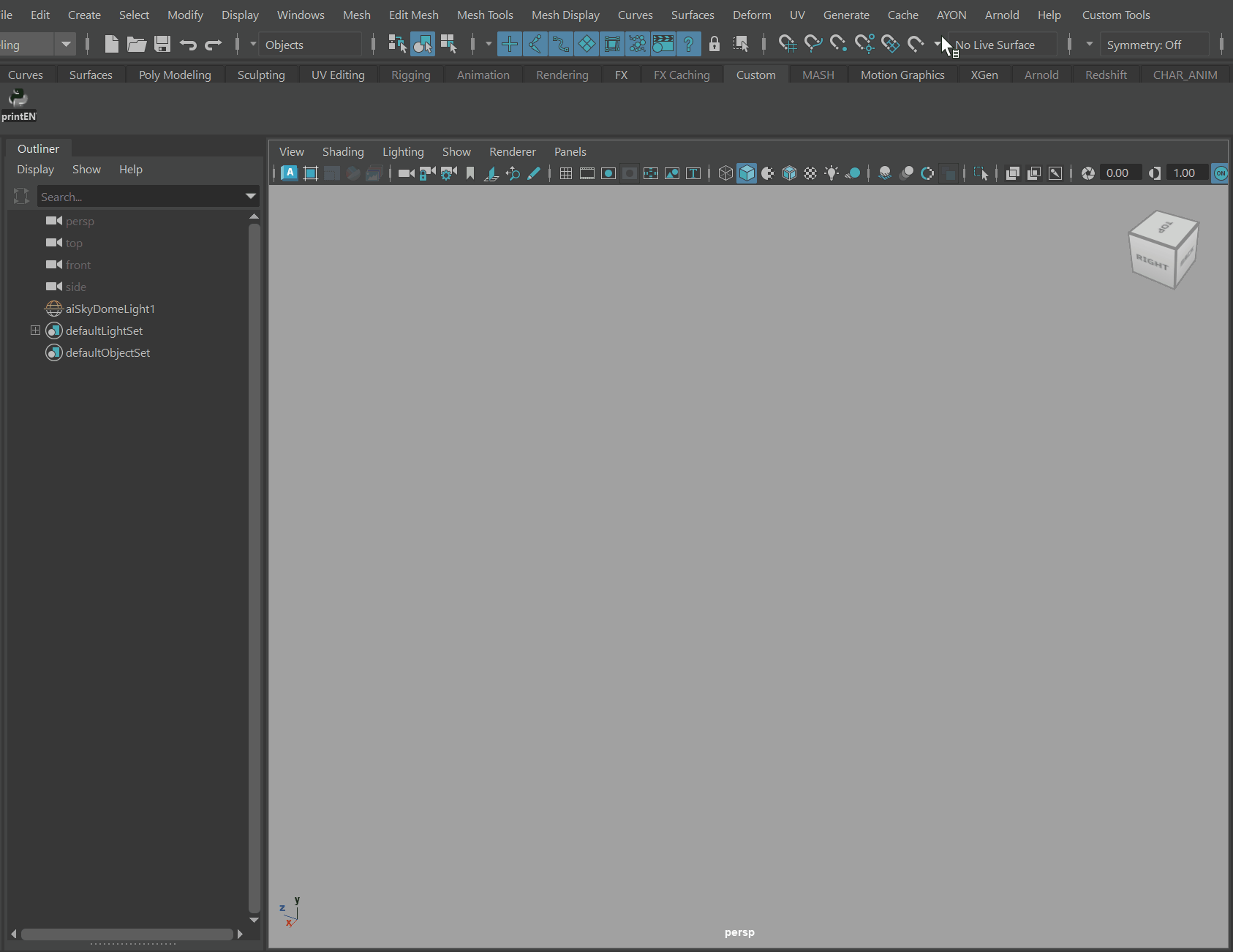Open the Outliner Show menu
This screenshot has width=1233, height=952.
[86, 169]
